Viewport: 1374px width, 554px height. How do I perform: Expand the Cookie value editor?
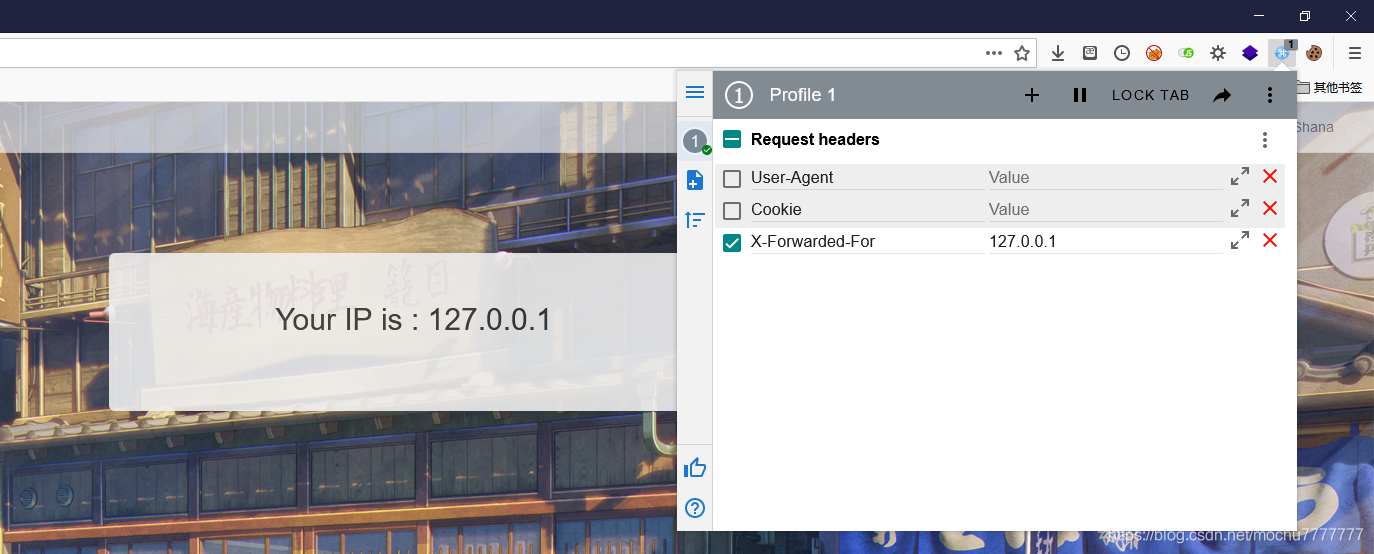(1240, 208)
